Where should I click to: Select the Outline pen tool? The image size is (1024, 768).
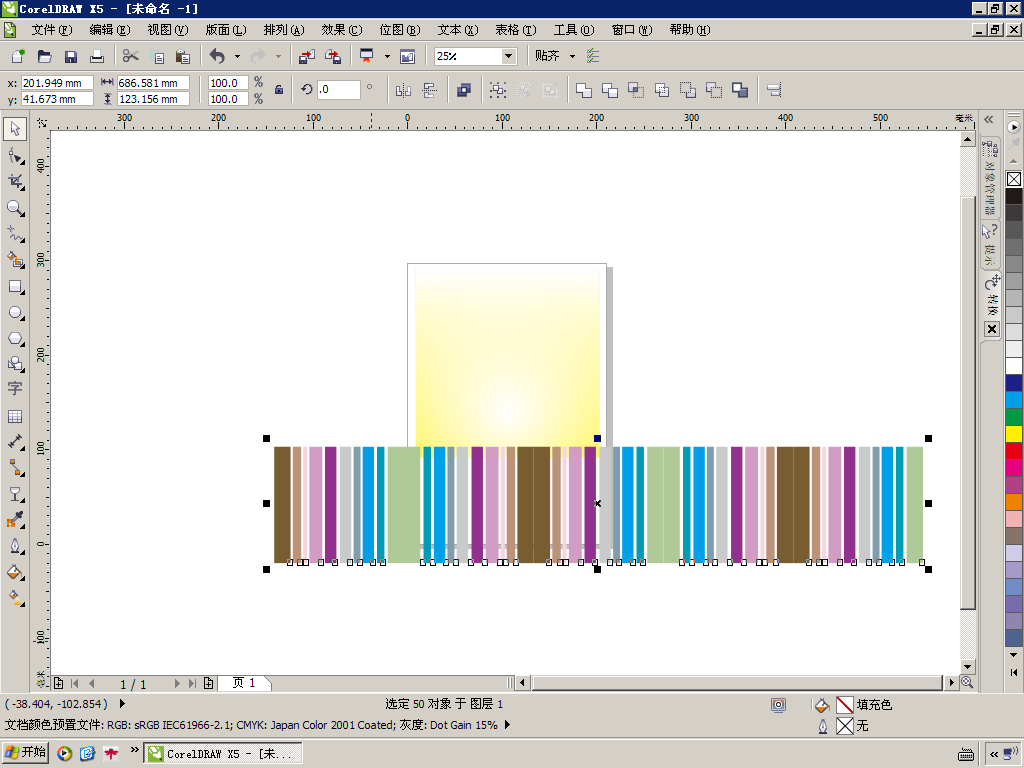pyautogui.click(x=16, y=546)
